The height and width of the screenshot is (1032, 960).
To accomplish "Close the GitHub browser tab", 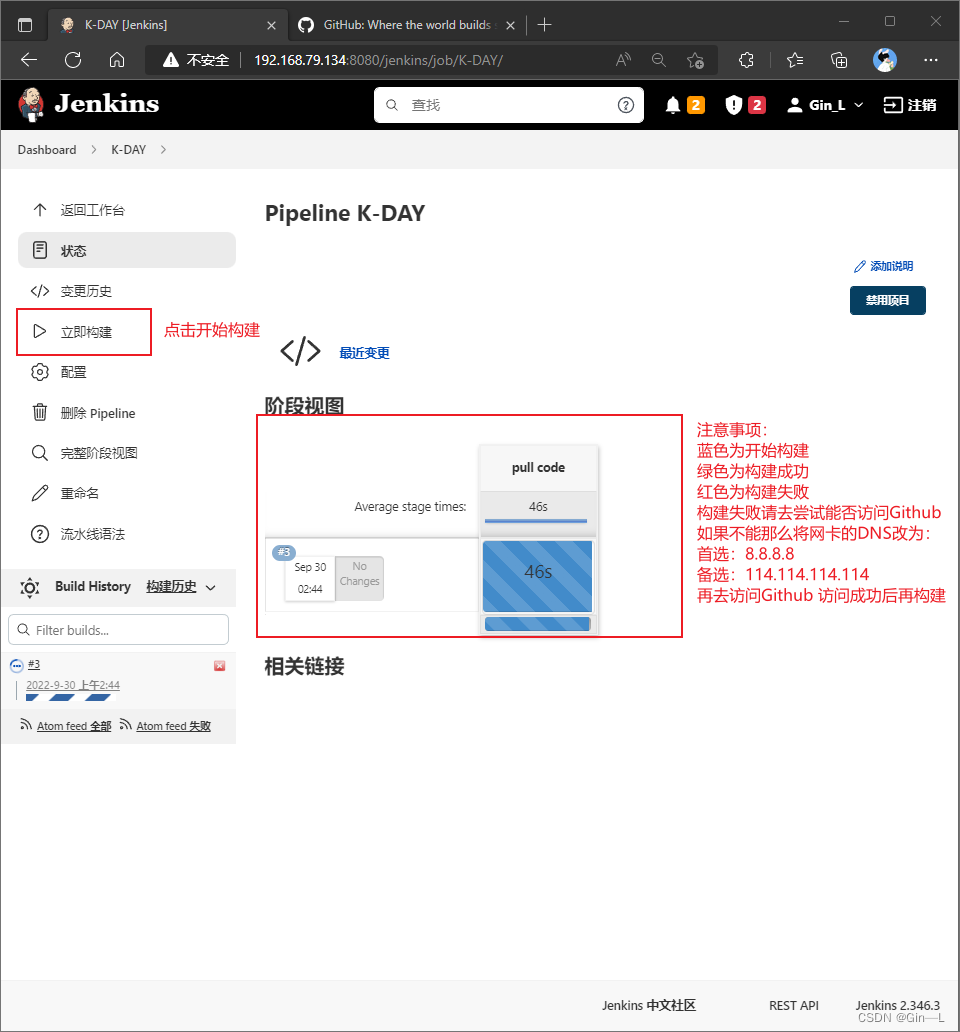I will (x=510, y=26).
